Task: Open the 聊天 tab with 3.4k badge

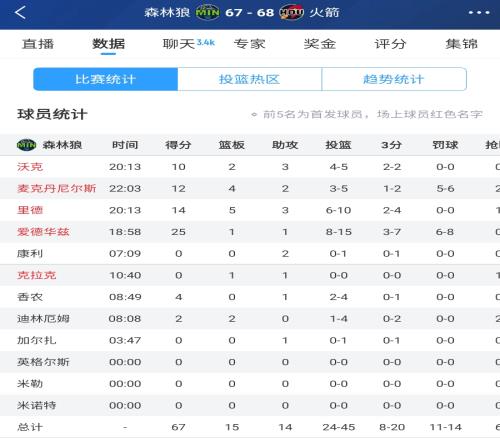Action: point(188,44)
